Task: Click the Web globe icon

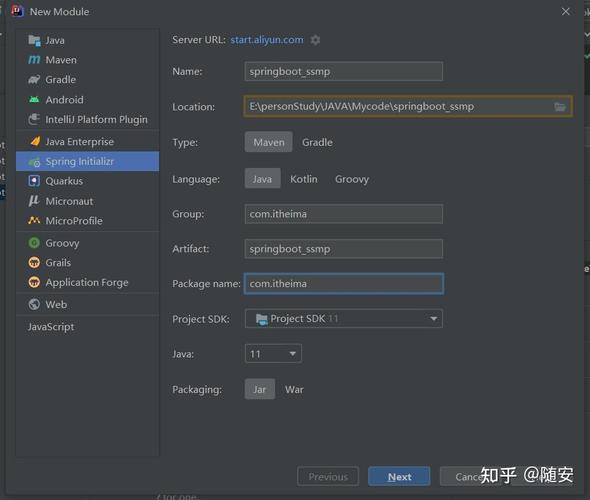Action: (34, 304)
